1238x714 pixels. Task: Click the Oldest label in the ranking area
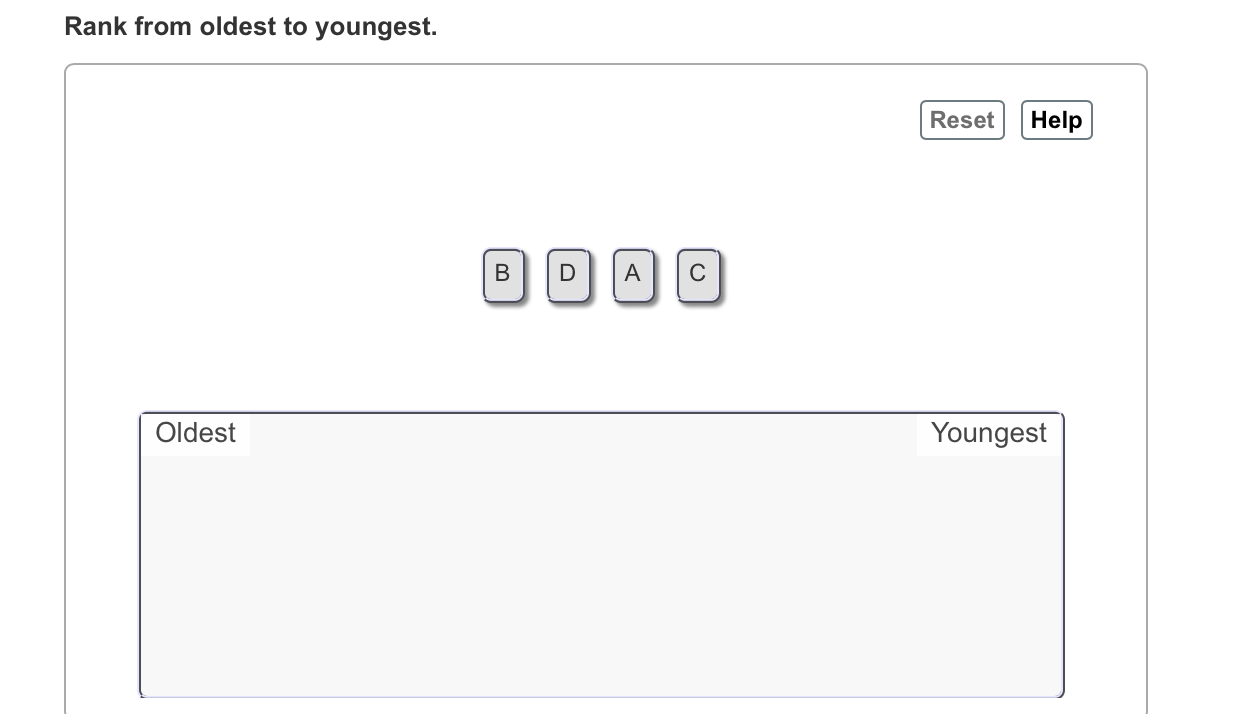coord(195,433)
